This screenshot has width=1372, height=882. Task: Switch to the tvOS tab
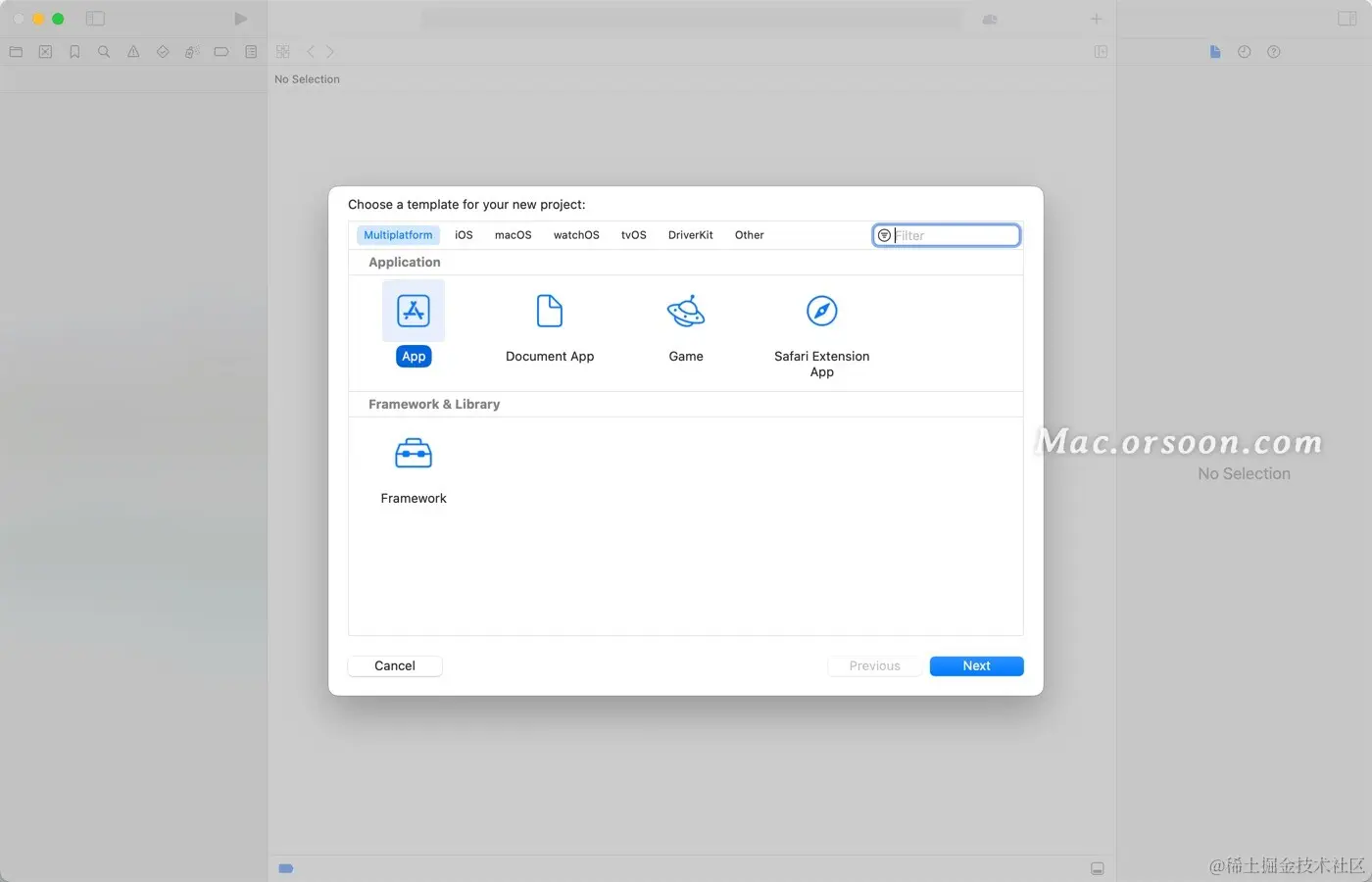pos(634,235)
